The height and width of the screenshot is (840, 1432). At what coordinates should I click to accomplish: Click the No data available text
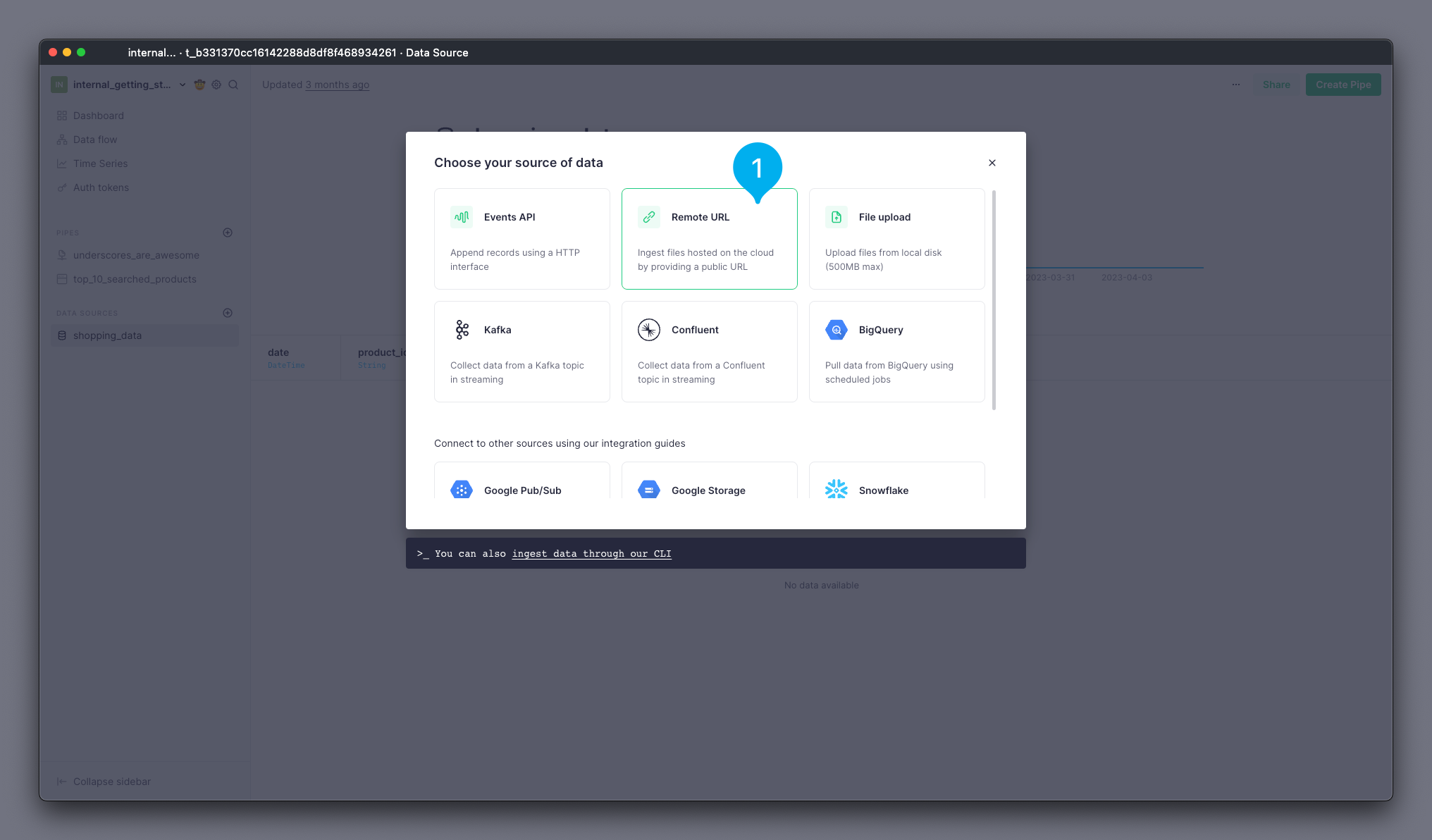click(x=821, y=586)
